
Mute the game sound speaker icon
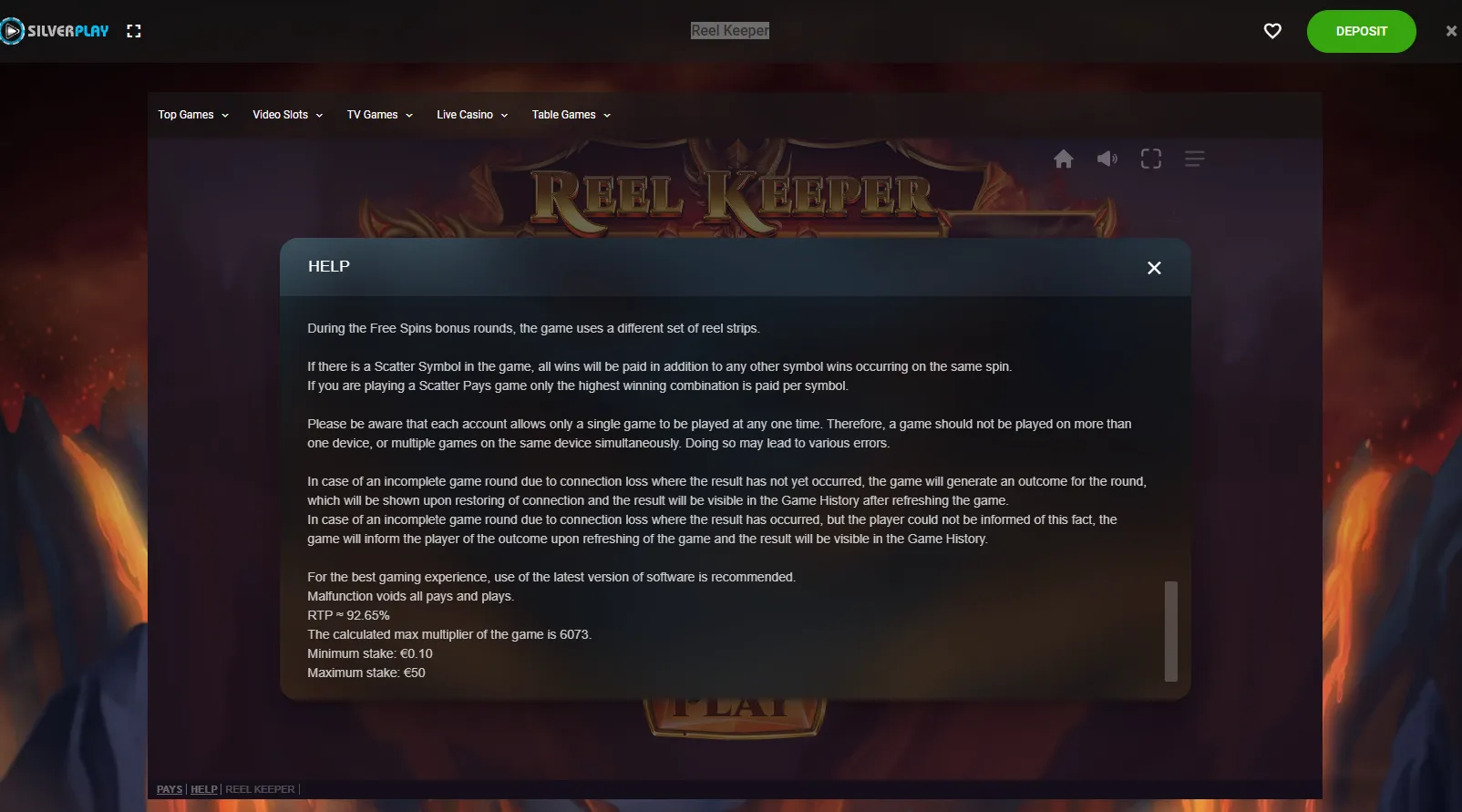click(x=1107, y=159)
